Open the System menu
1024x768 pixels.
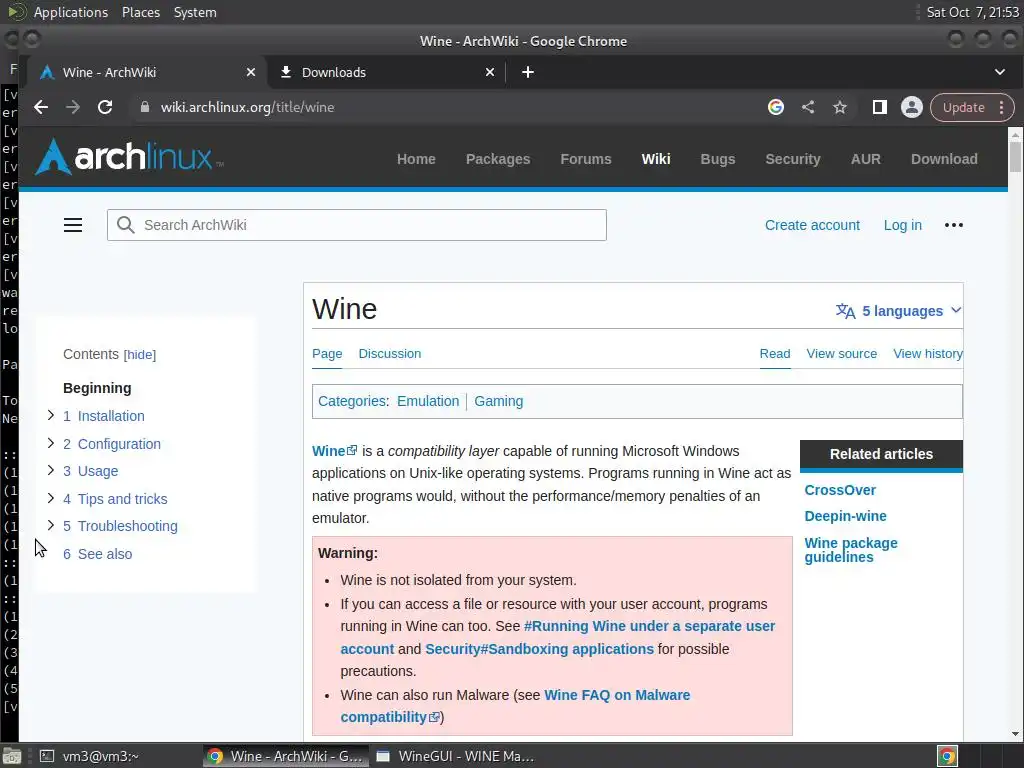195,12
